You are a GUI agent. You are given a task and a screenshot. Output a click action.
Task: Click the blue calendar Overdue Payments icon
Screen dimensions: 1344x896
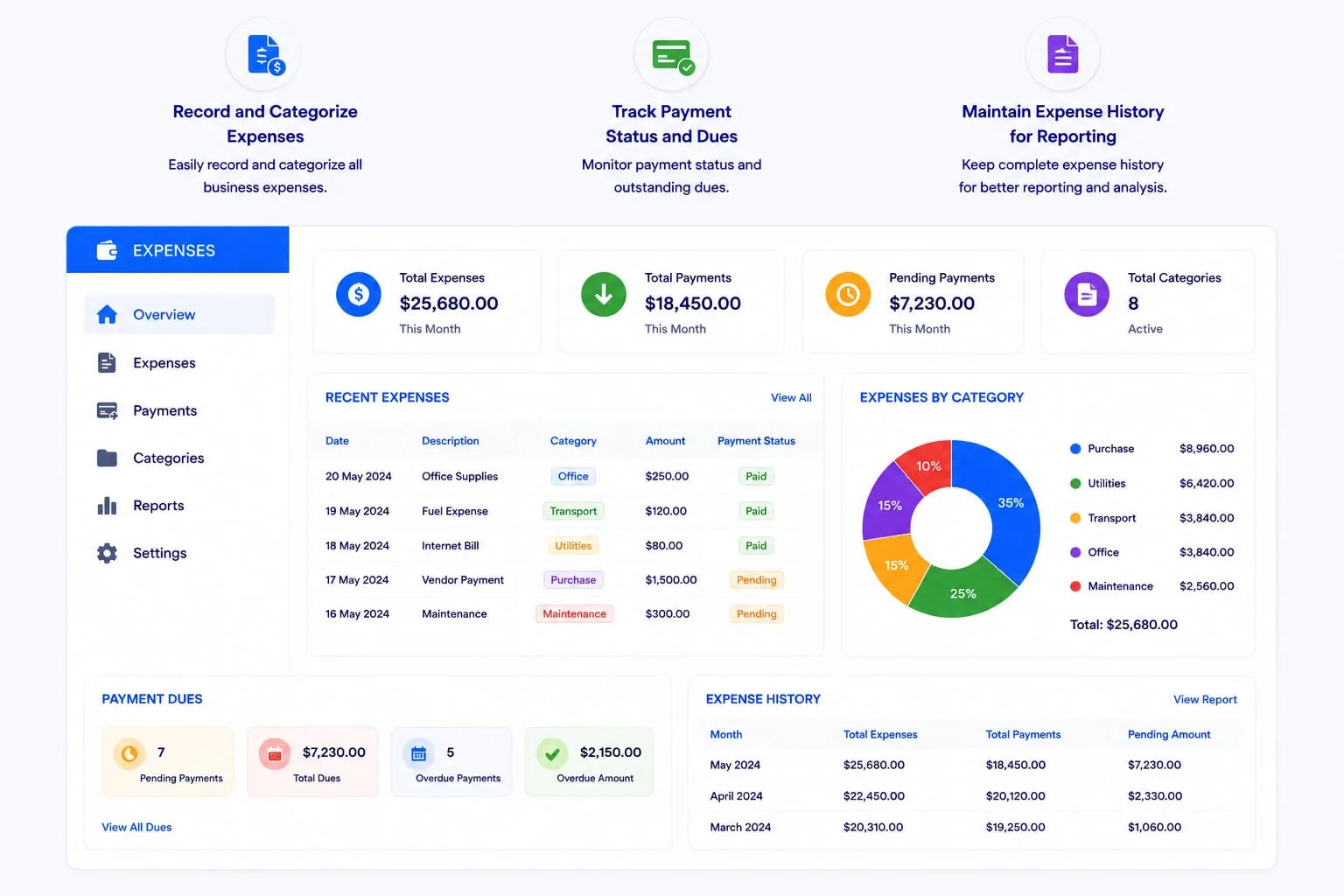click(x=418, y=753)
